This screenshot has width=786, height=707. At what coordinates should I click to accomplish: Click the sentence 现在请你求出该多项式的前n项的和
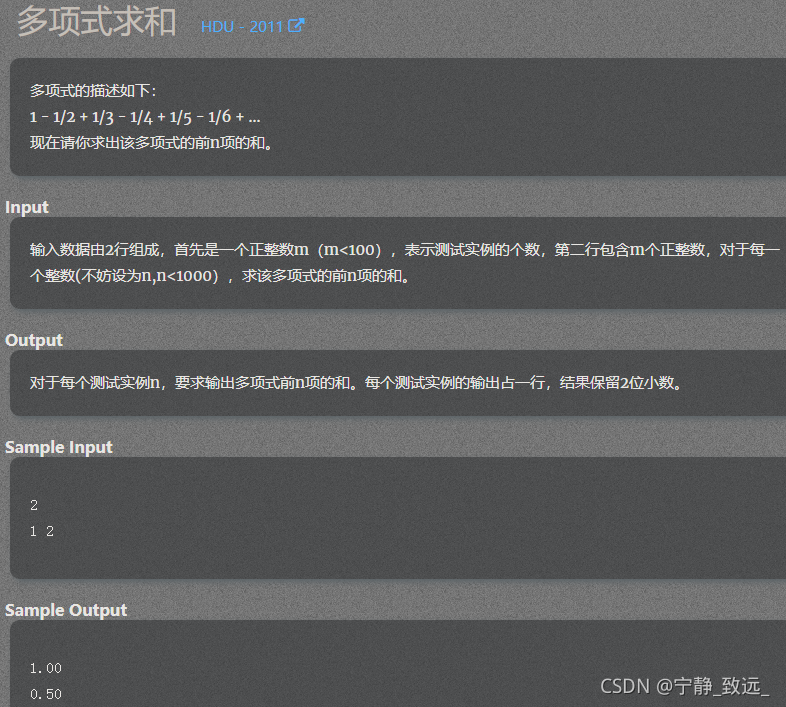coord(151,143)
